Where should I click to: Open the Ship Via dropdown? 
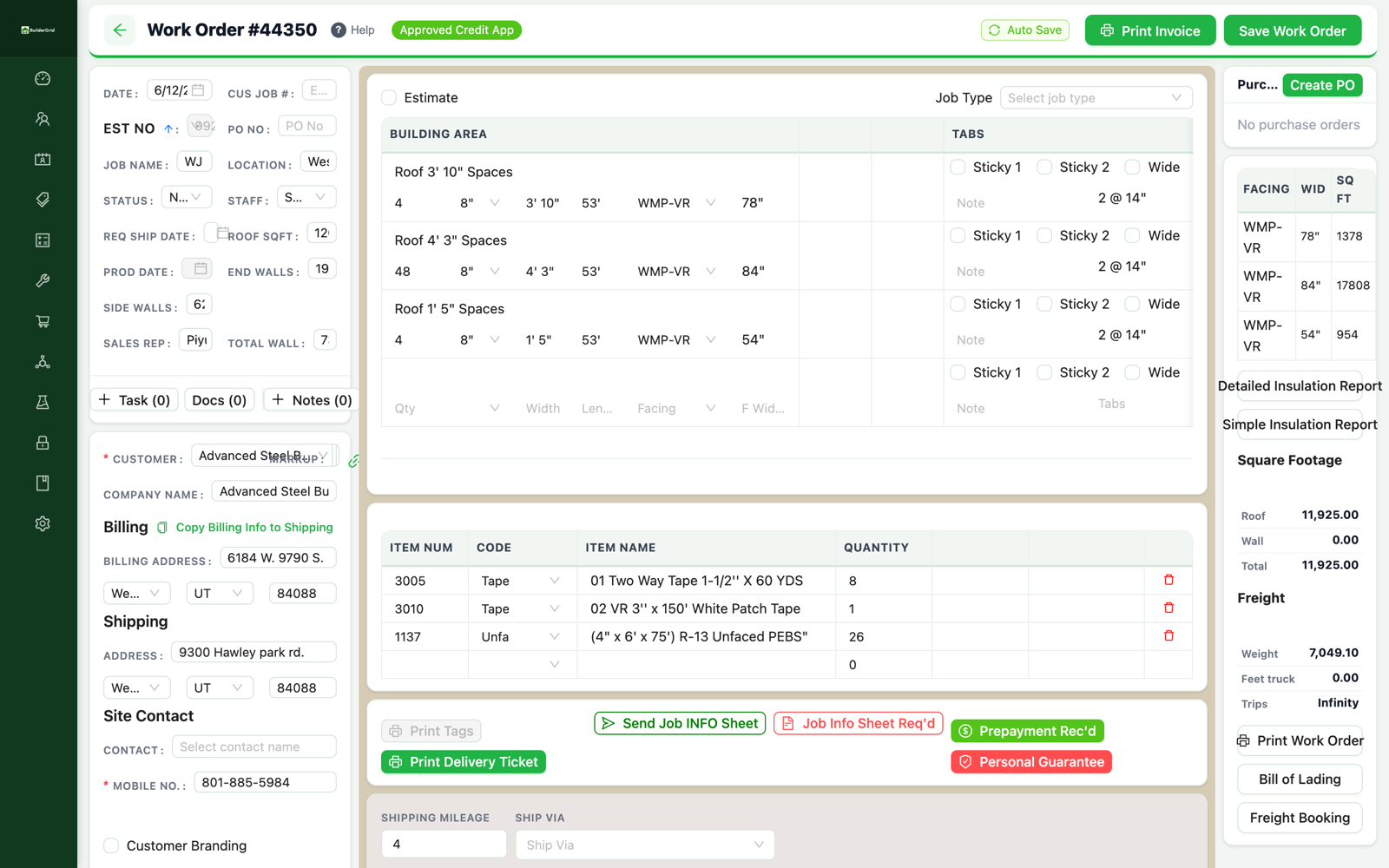pos(644,845)
